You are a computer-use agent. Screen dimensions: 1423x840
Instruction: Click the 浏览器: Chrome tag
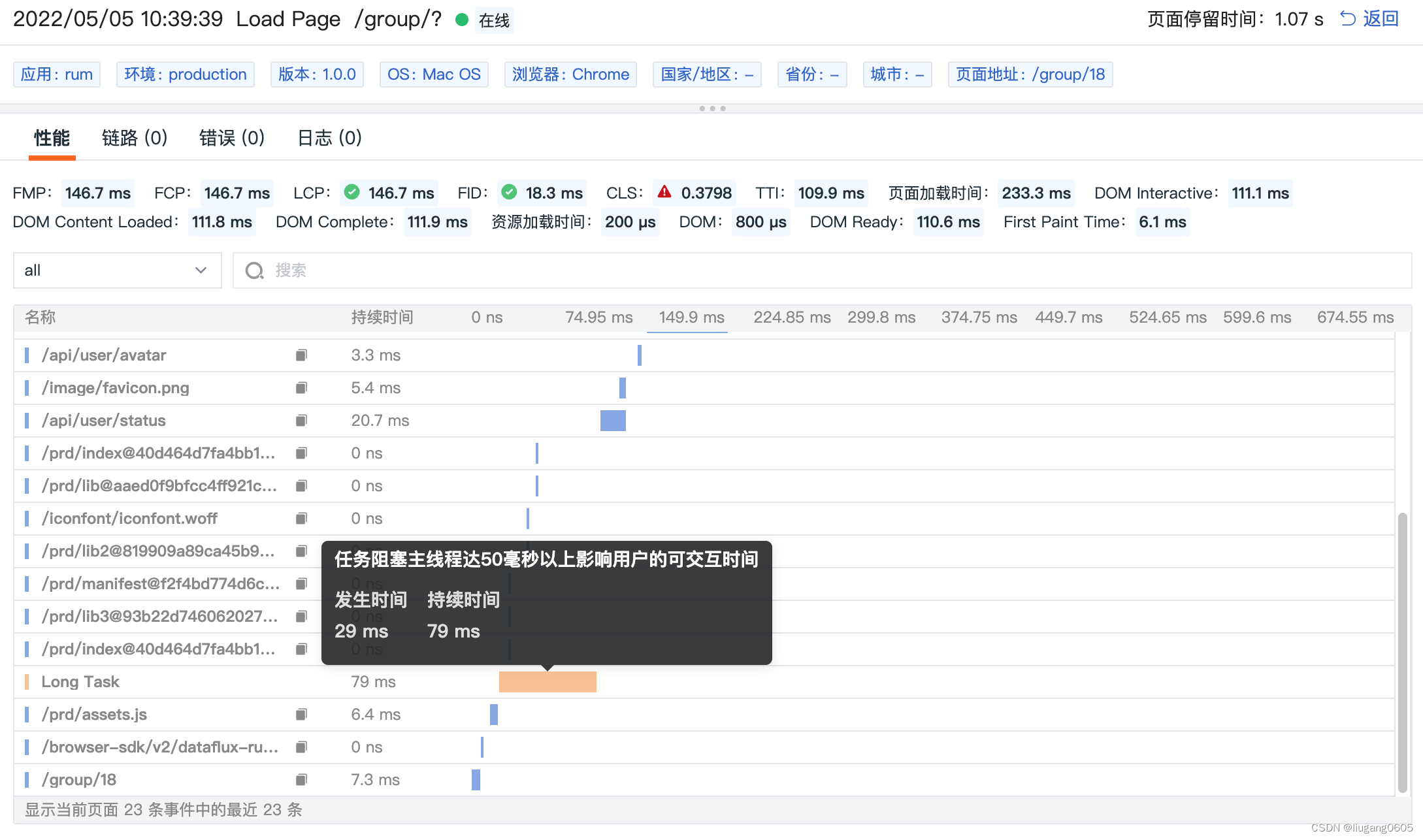[570, 74]
